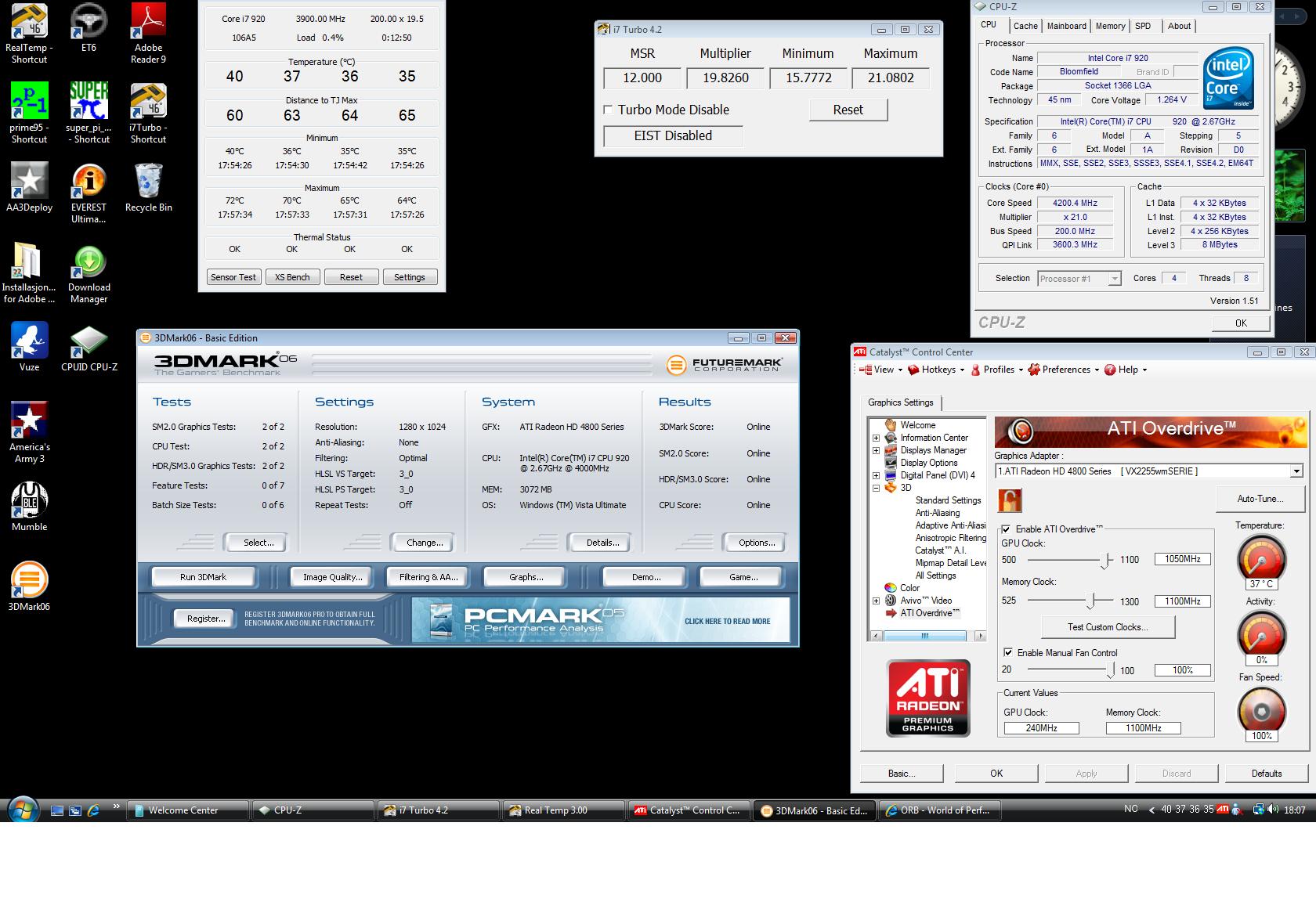Switch to CPU-Z Memory tab
Image resolution: width=1316 pixels, height=902 pixels.
(1110, 26)
